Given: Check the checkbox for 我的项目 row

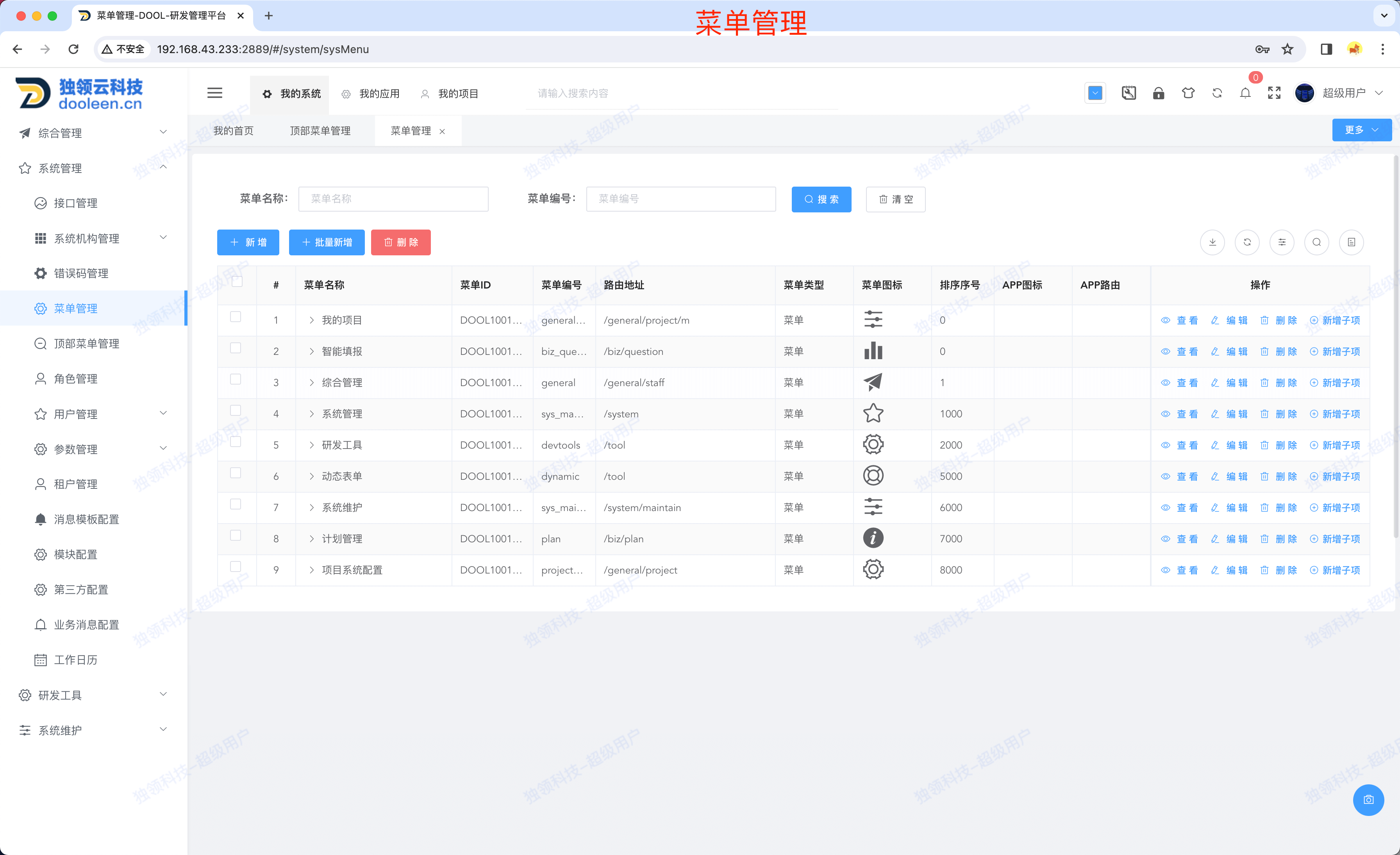Looking at the screenshot, I should coord(235,317).
